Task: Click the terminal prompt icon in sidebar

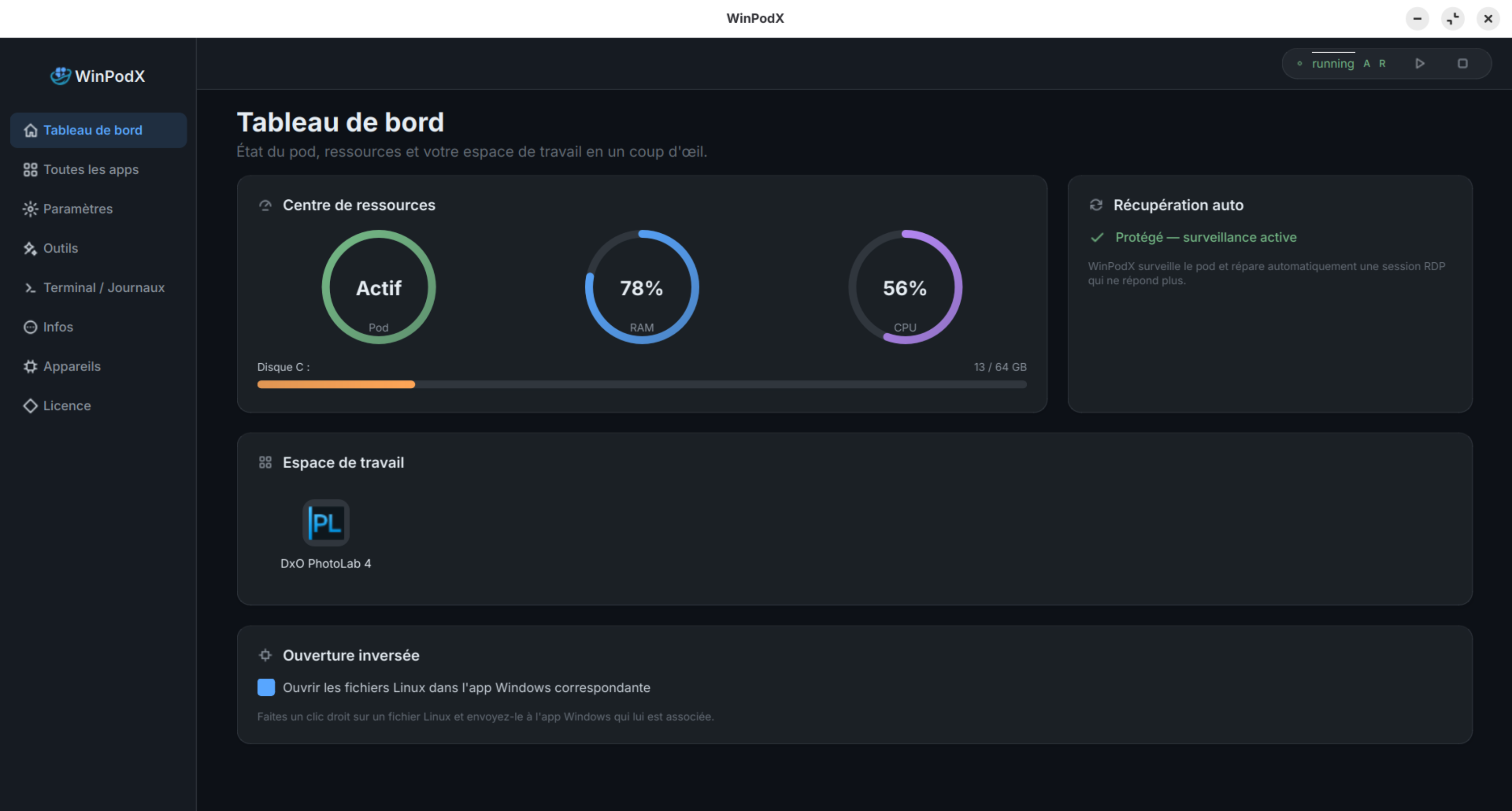Action: click(x=31, y=287)
